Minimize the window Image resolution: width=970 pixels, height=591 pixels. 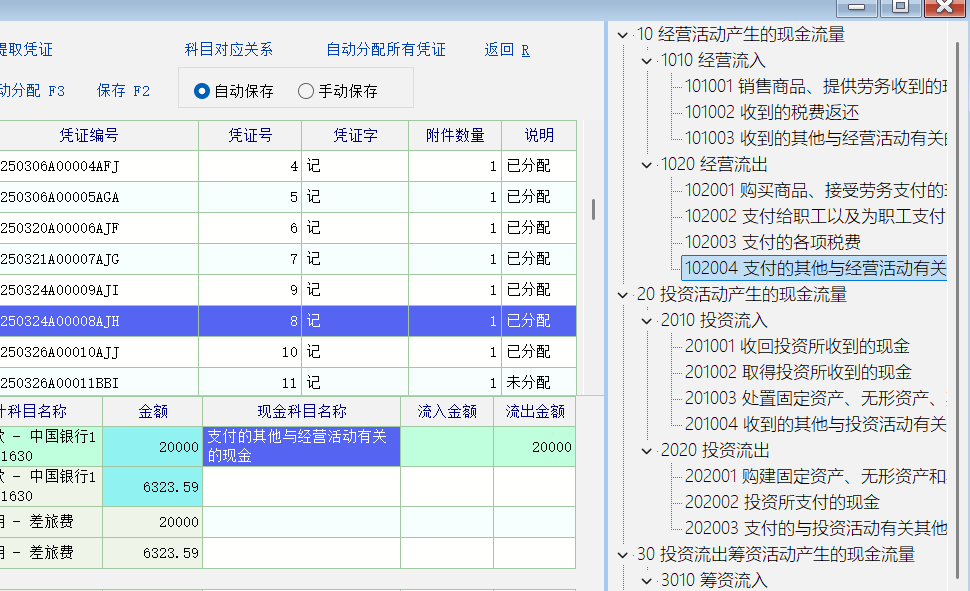click(857, 7)
